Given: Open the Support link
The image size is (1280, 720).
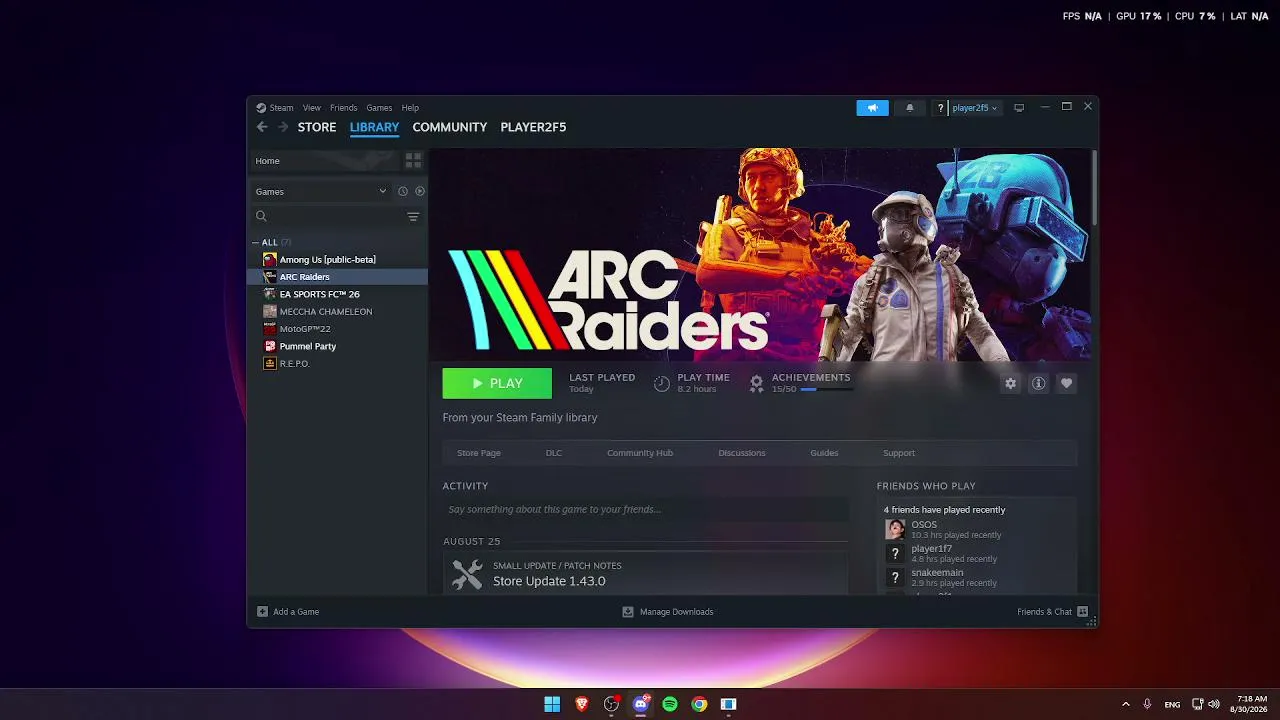Looking at the screenshot, I should tap(899, 453).
